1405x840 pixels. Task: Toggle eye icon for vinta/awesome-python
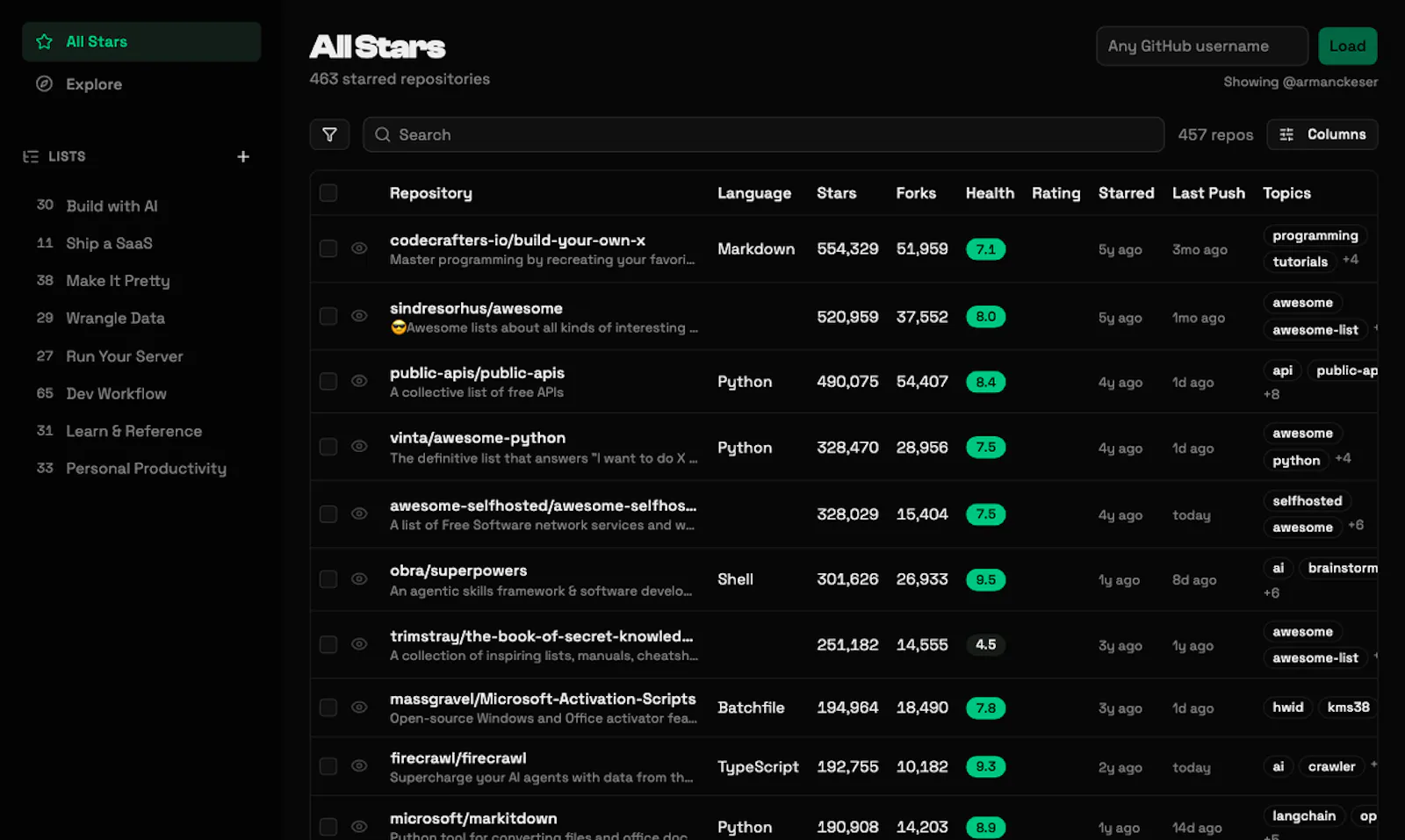pyautogui.click(x=359, y=446)
